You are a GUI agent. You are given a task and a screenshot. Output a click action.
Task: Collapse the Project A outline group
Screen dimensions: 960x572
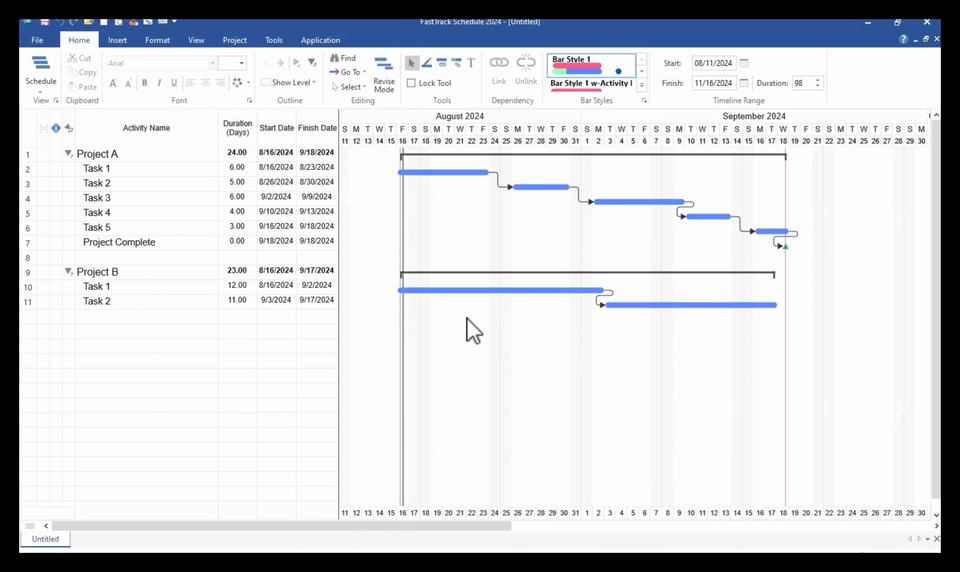tap(69, 154)
